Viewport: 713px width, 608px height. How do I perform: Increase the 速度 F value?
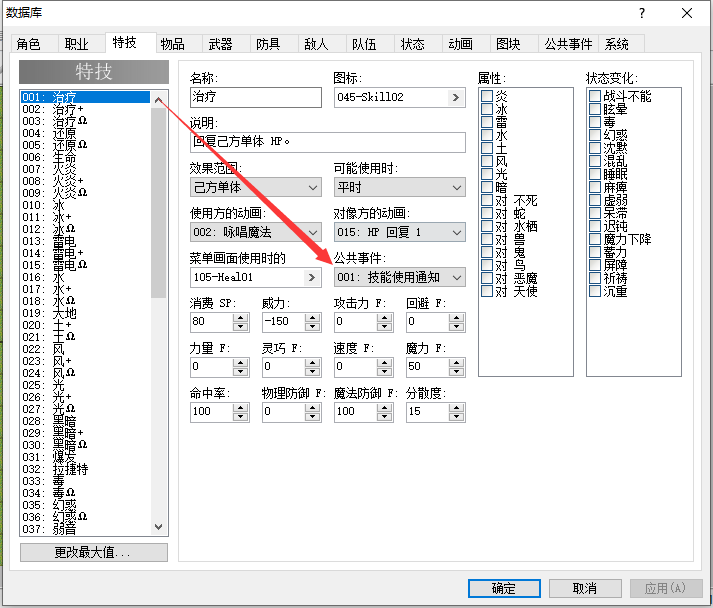click(385, 362)
